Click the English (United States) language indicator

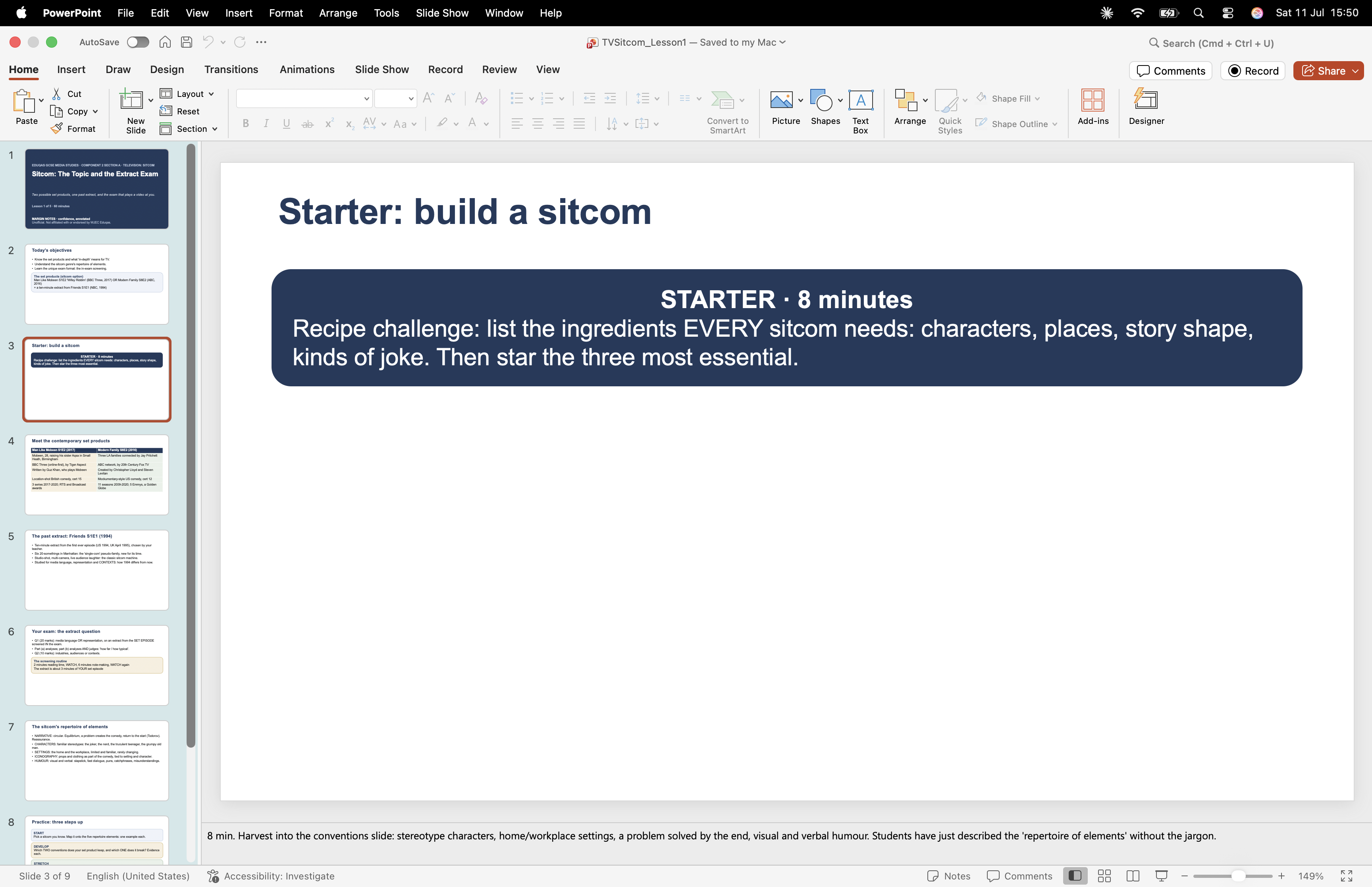click(x=138, y=876)
